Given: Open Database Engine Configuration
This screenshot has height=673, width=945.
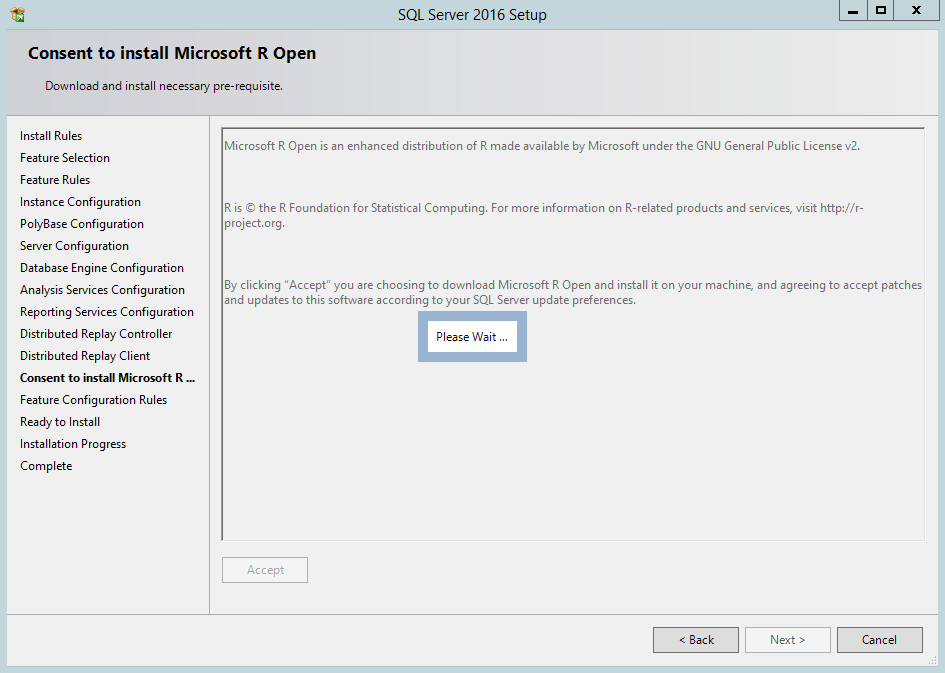Looking at the screenshot, I should click(x=101, y=267).
